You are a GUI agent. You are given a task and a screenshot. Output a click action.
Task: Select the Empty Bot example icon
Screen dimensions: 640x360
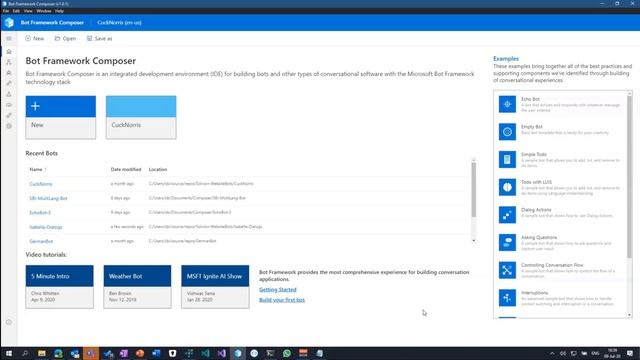507,132
